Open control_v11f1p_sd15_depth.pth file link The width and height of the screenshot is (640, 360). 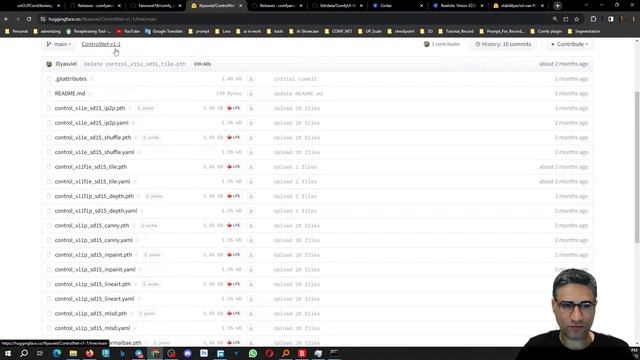94,196
